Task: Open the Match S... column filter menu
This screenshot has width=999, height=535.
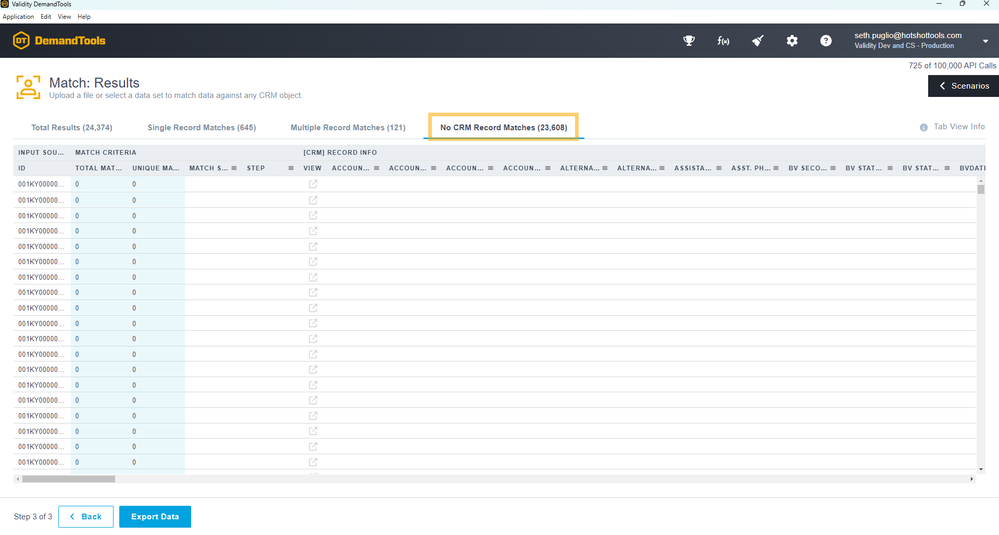Action: click(x=234, y=168)
